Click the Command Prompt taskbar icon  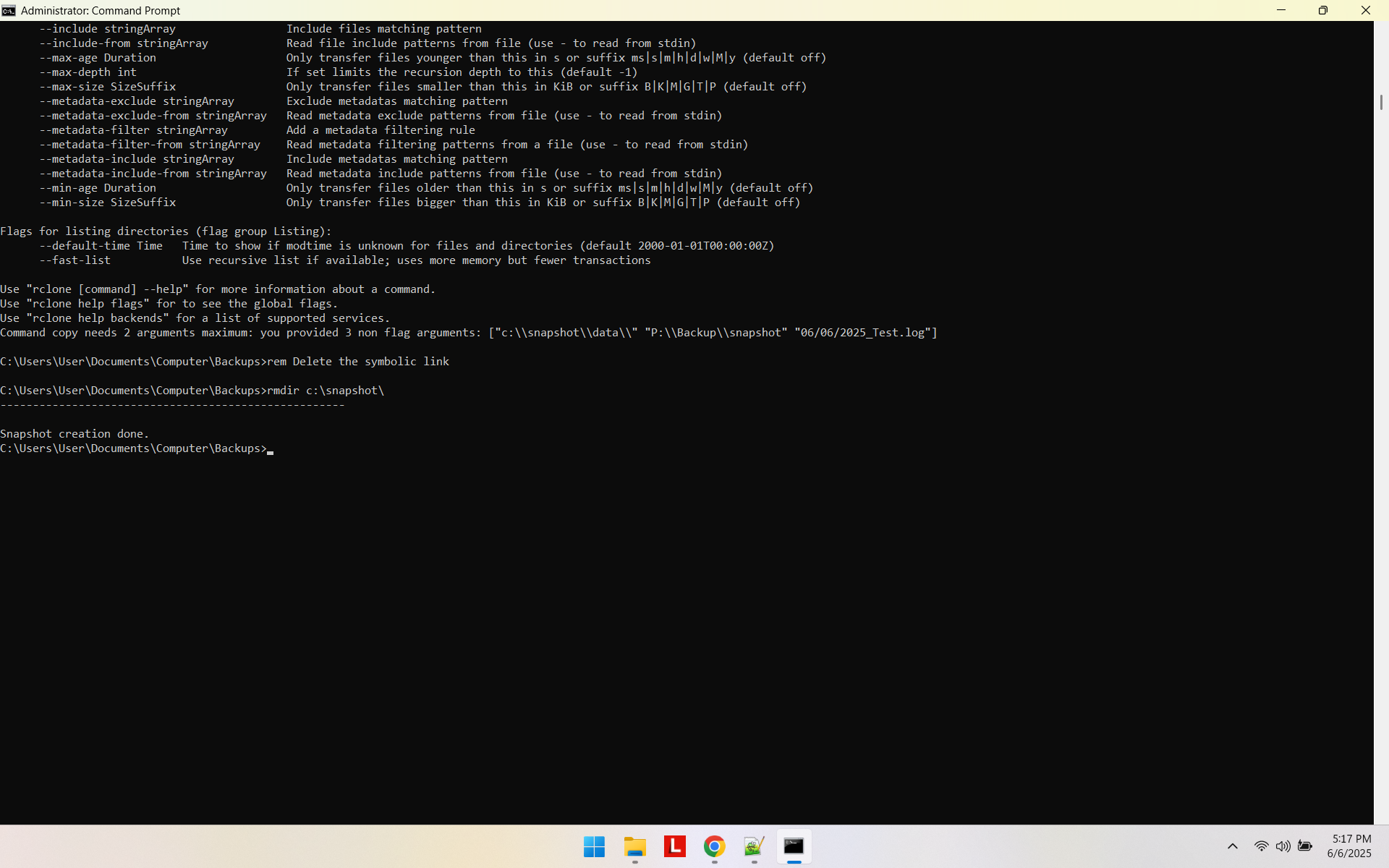pos(794,846)
